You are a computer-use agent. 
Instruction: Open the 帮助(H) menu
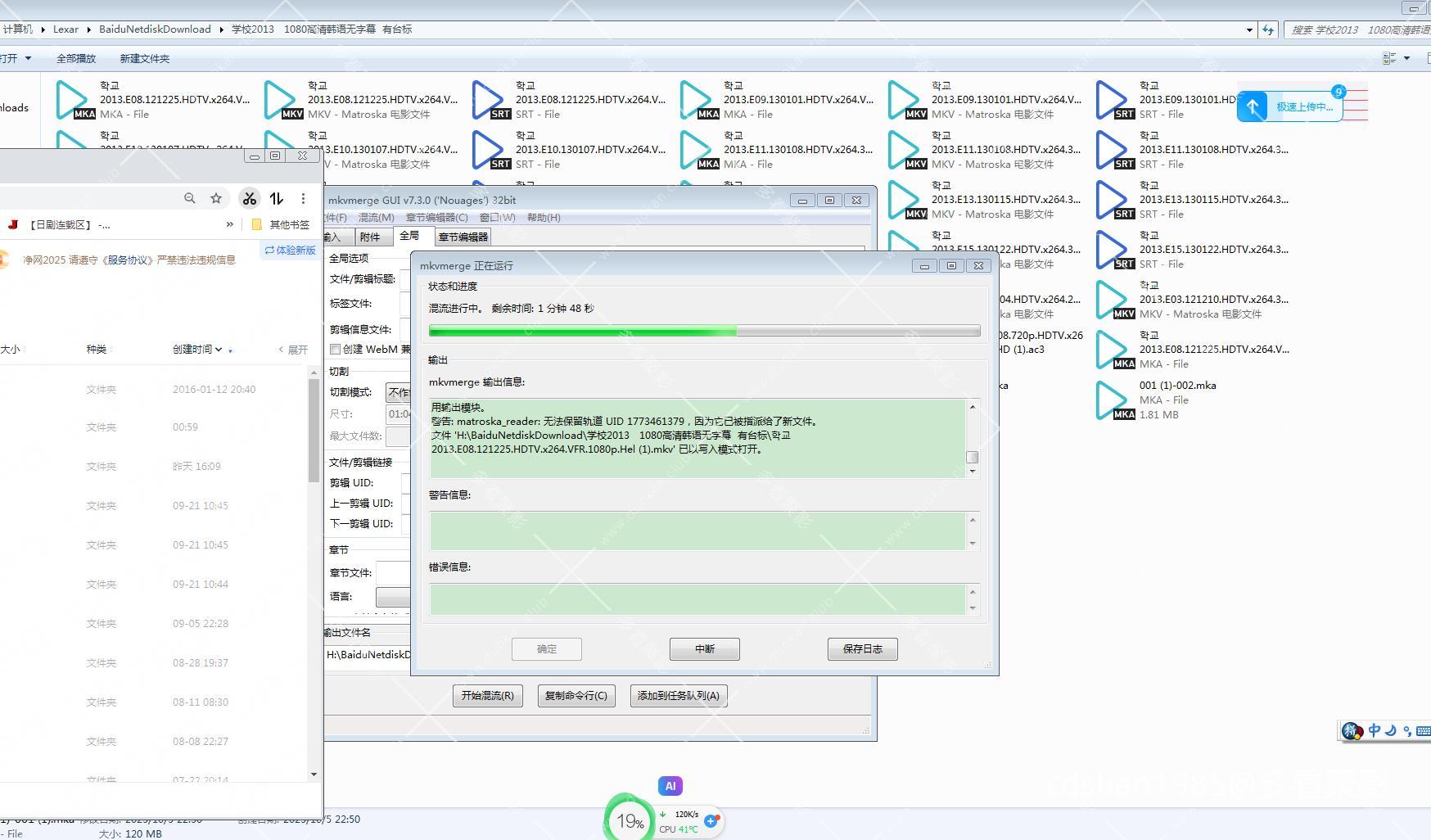544,218
